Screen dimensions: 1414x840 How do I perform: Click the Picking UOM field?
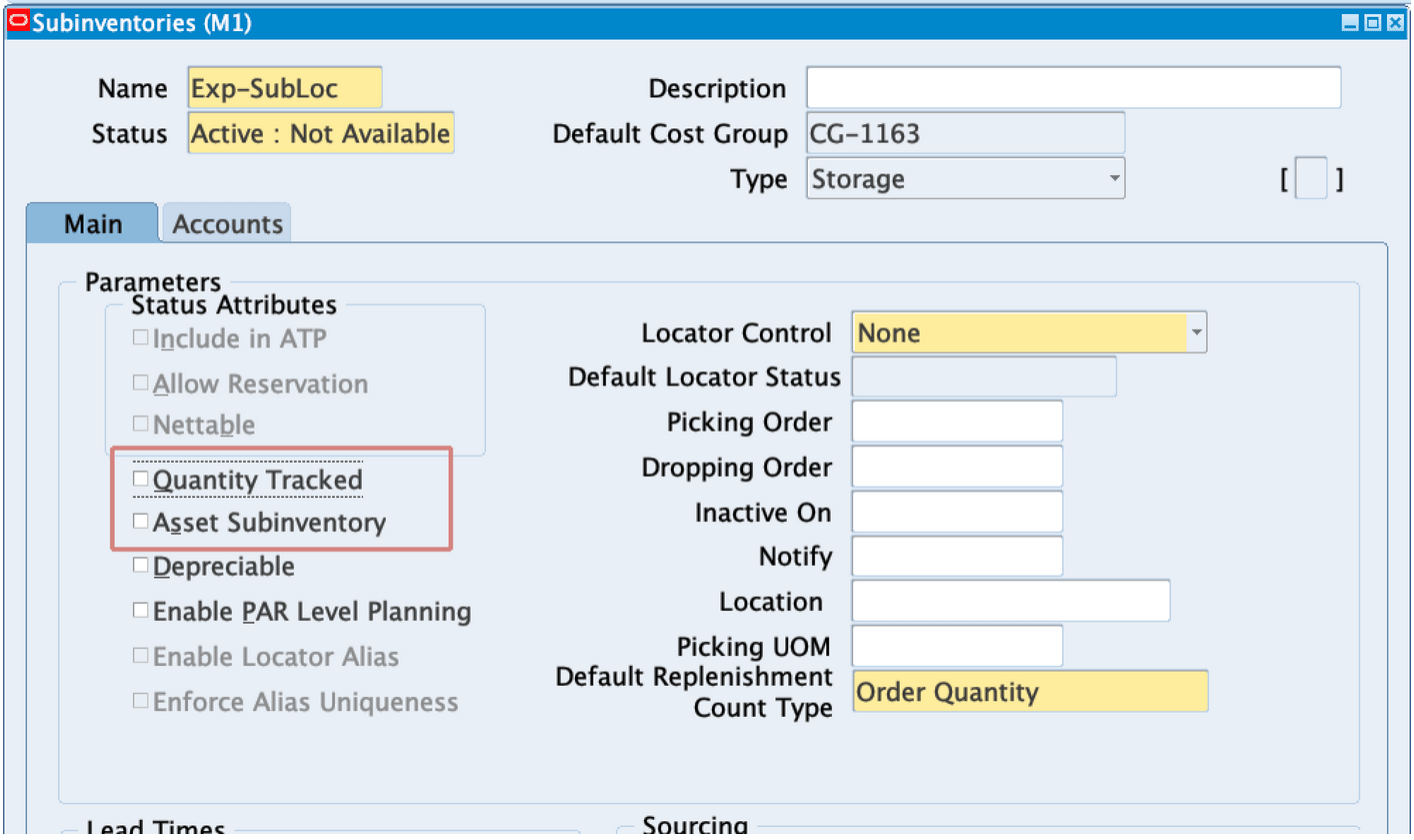click(x=955, y=646)
